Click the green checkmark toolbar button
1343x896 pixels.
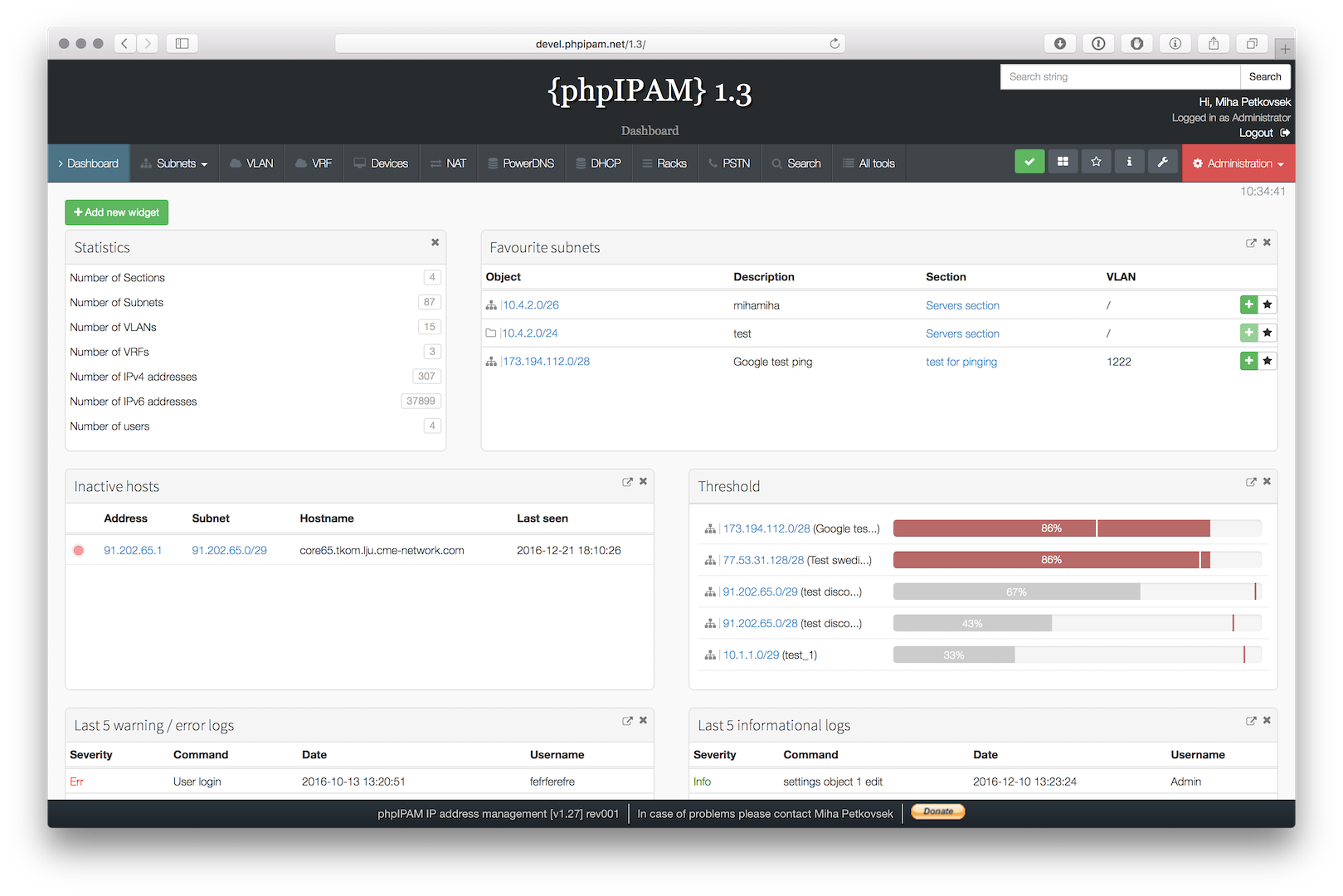pos(1029,161)
